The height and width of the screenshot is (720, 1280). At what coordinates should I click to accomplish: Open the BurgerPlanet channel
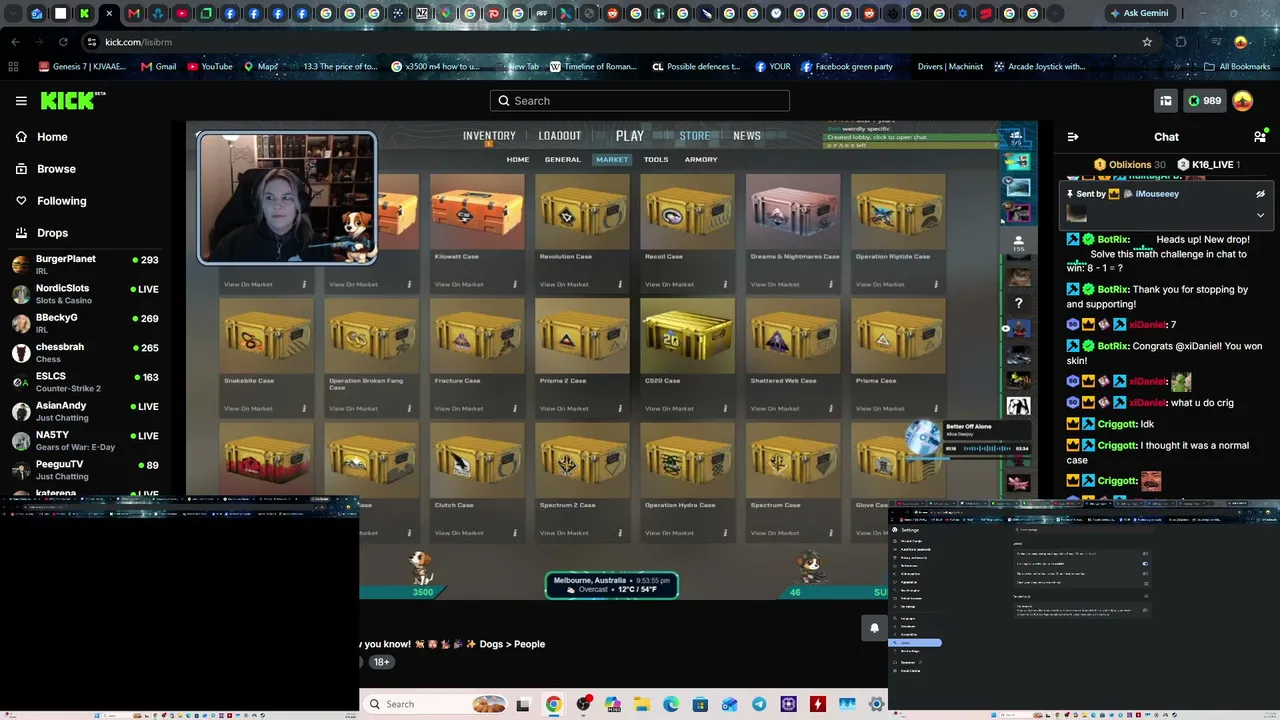tap(85, 264)
